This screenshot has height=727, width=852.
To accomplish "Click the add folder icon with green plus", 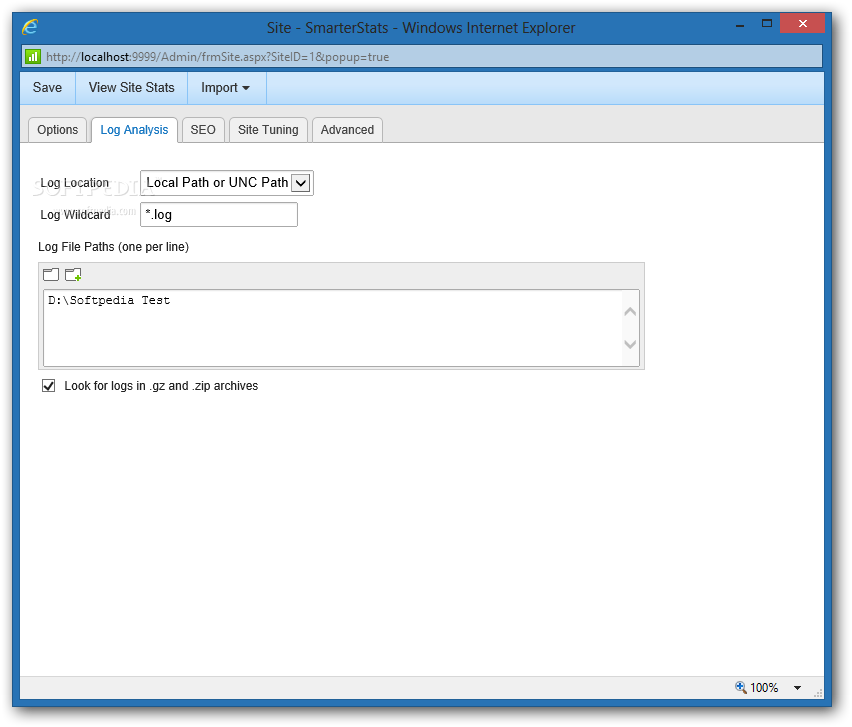I will tap(73, 274).
